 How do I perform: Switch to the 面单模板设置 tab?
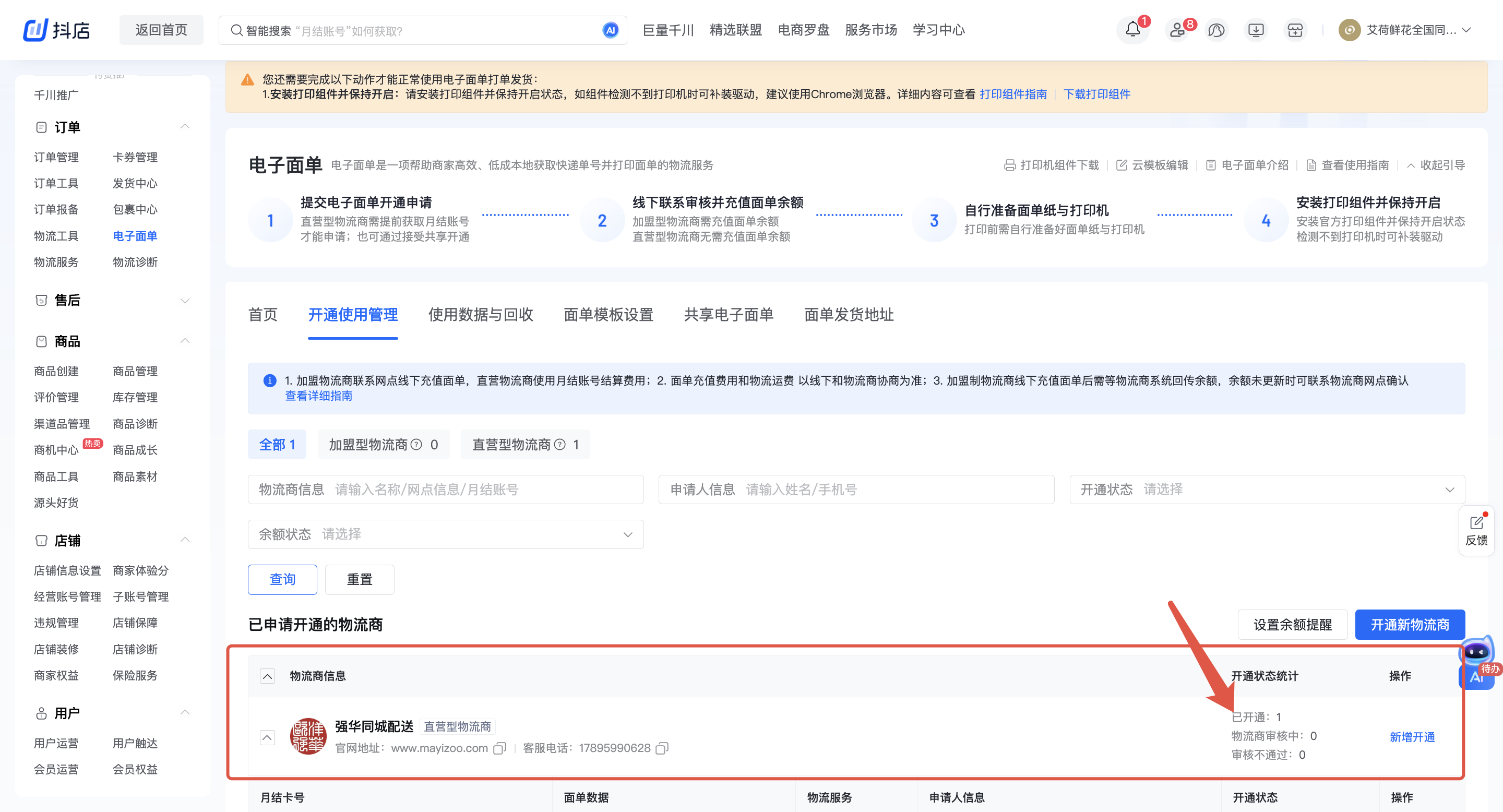[608, 315]
